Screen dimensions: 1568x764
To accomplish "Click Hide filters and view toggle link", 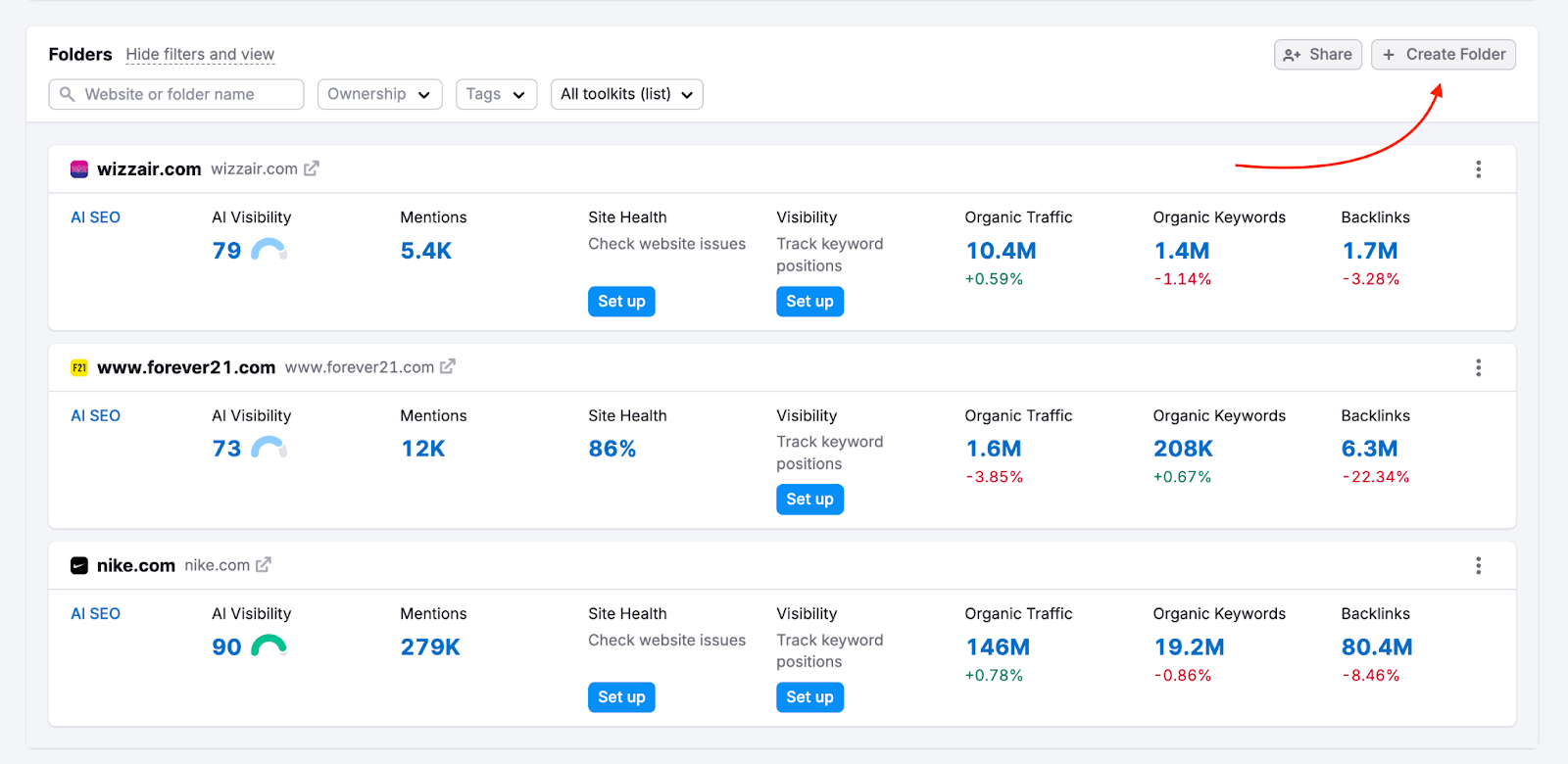I will [x=200, y=55].
